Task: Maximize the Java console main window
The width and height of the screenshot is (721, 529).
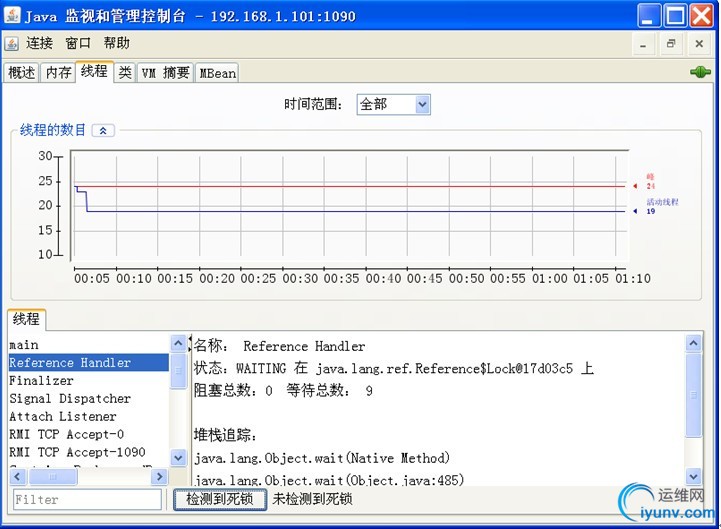Action: 675,16
